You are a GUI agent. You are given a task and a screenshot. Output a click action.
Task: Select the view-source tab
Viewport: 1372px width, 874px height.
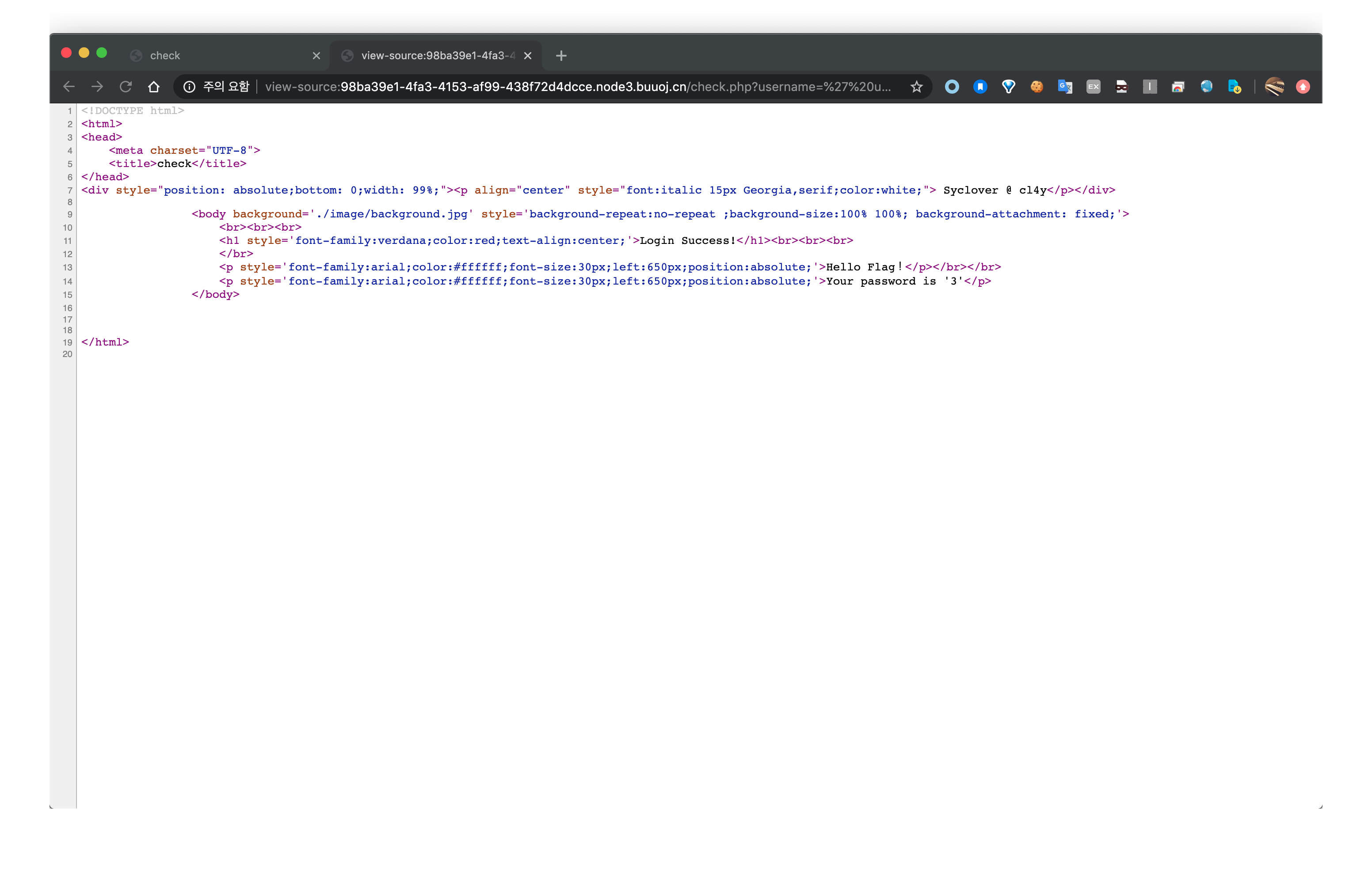tap(436, 55)
